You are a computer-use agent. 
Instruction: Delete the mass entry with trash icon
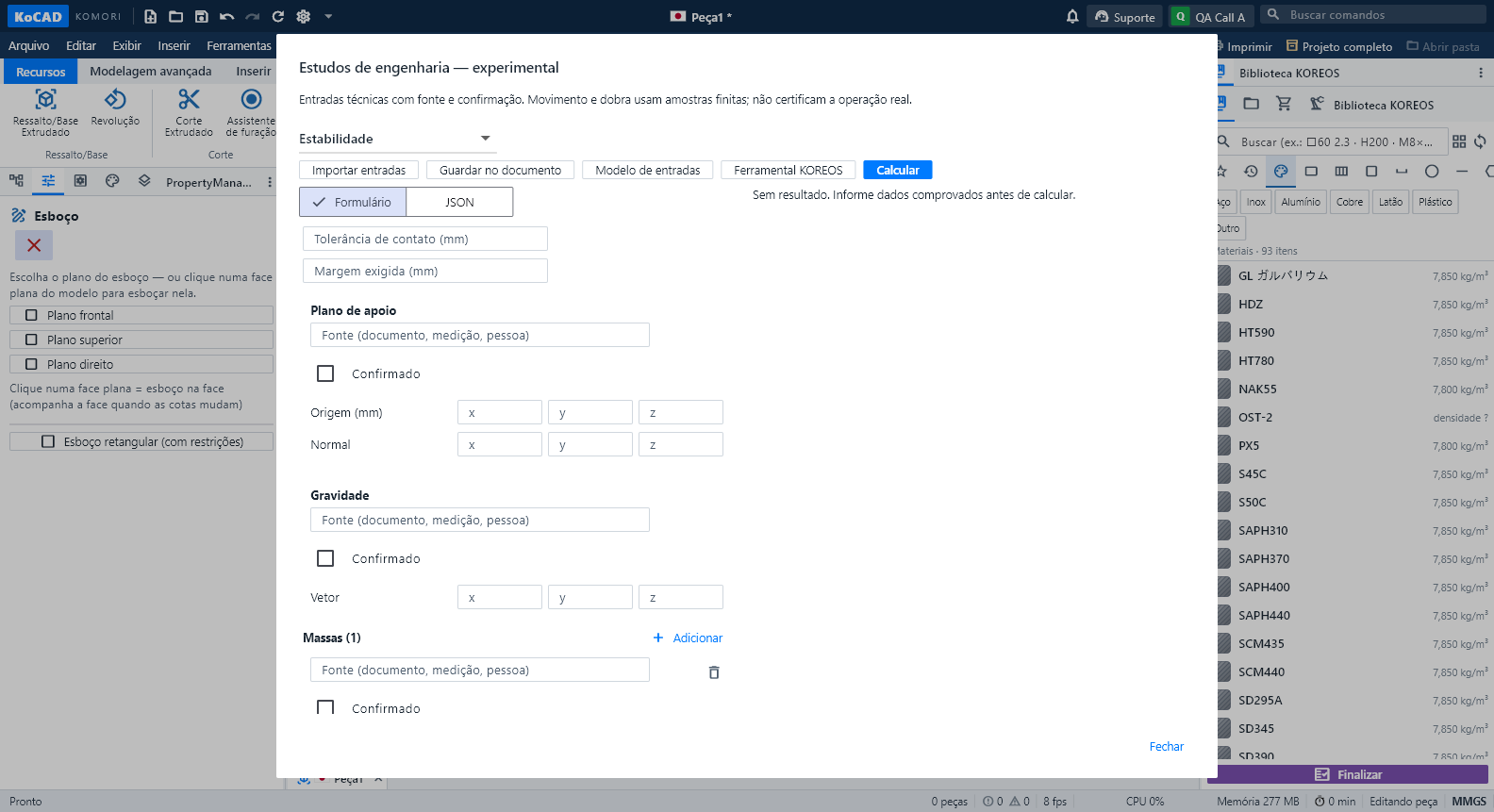pos(714,672)
